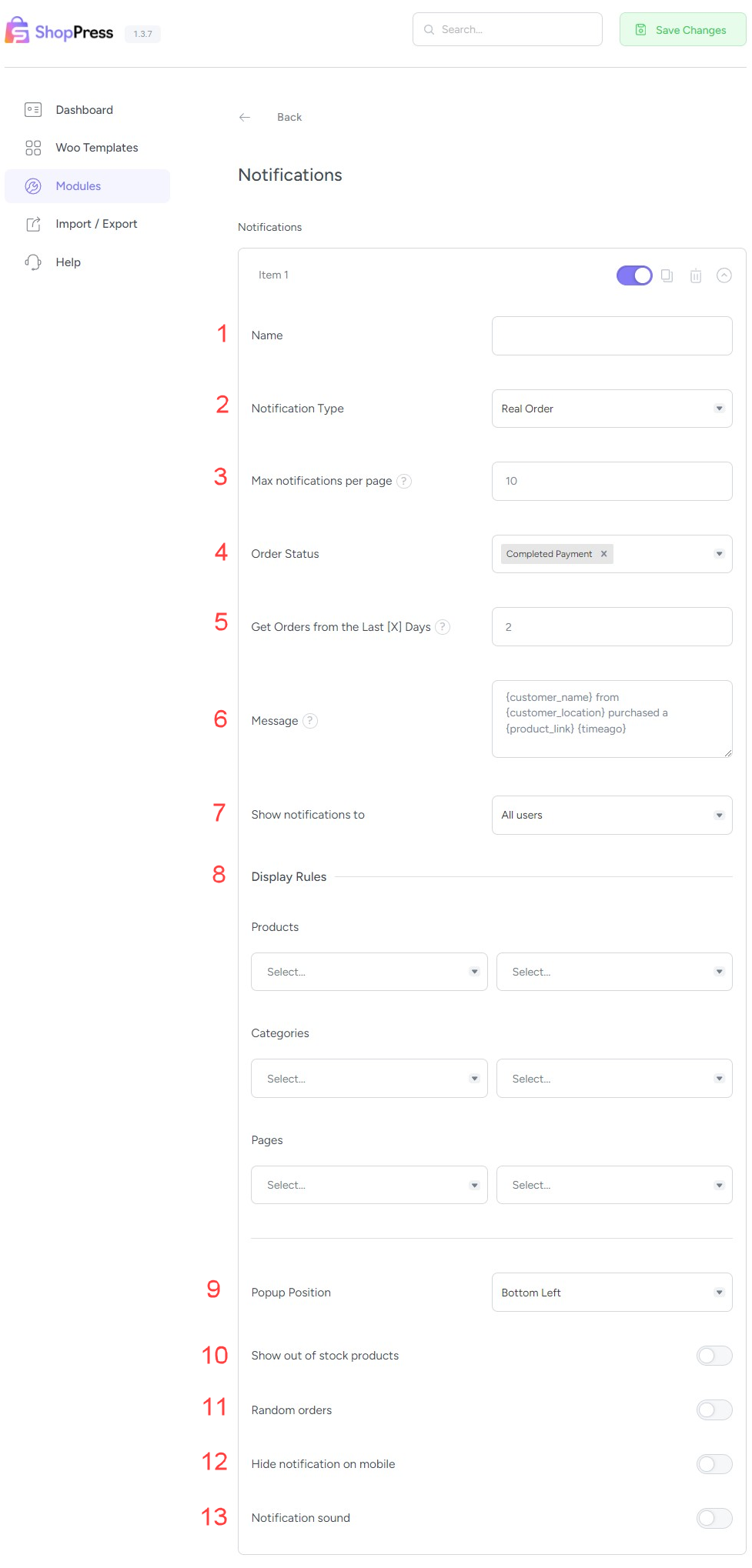Image resolution: width=752 pixels, height=1568 pixels.
Task: Open the Notification Type dropdown
Action: [x=612, y=409]
